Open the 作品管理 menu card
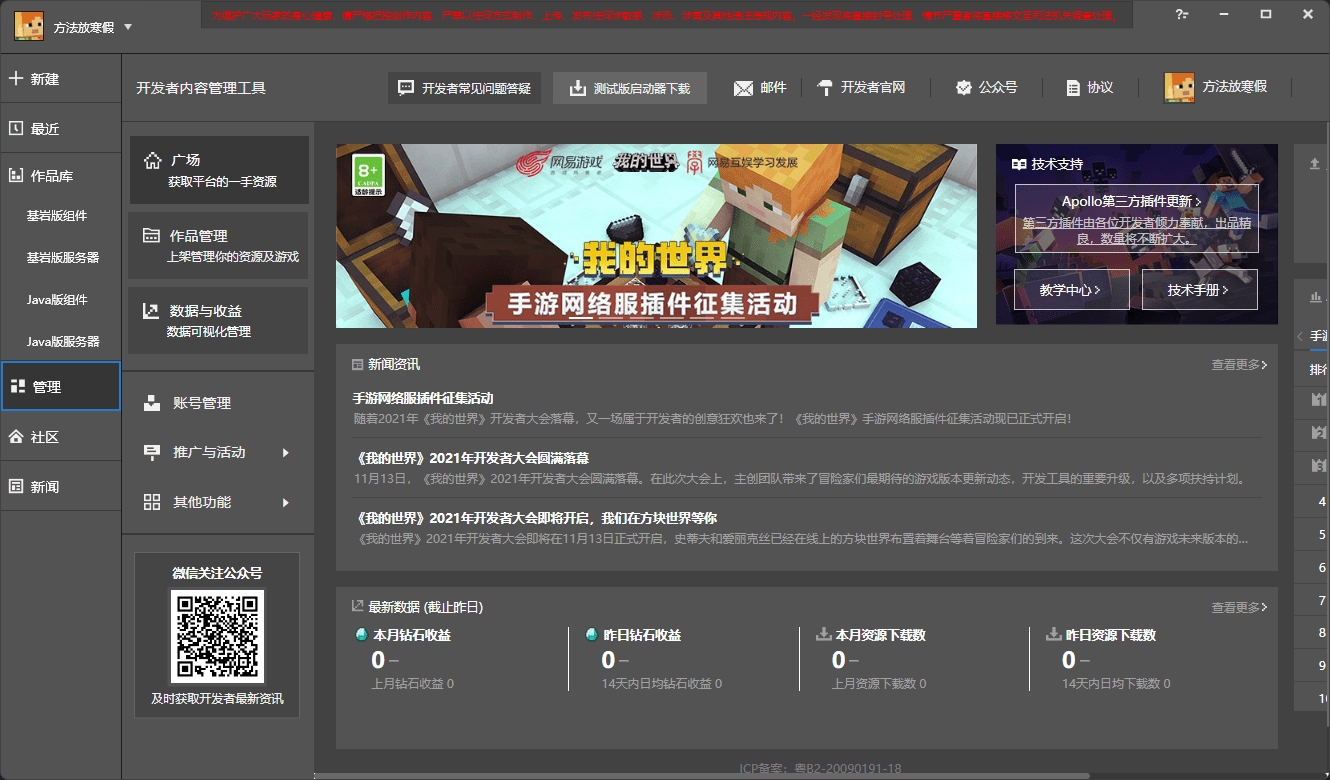1330x780 pixels. tap(219, 245)
